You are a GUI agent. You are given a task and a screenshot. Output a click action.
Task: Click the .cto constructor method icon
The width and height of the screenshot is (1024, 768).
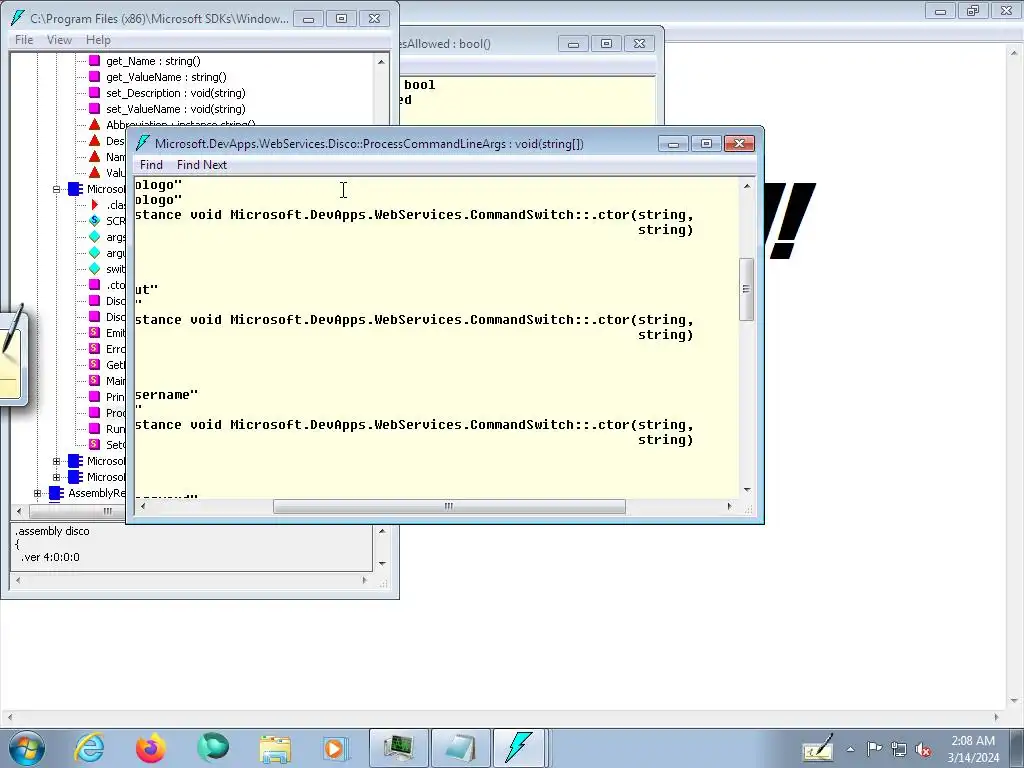(x=95, y=285)
